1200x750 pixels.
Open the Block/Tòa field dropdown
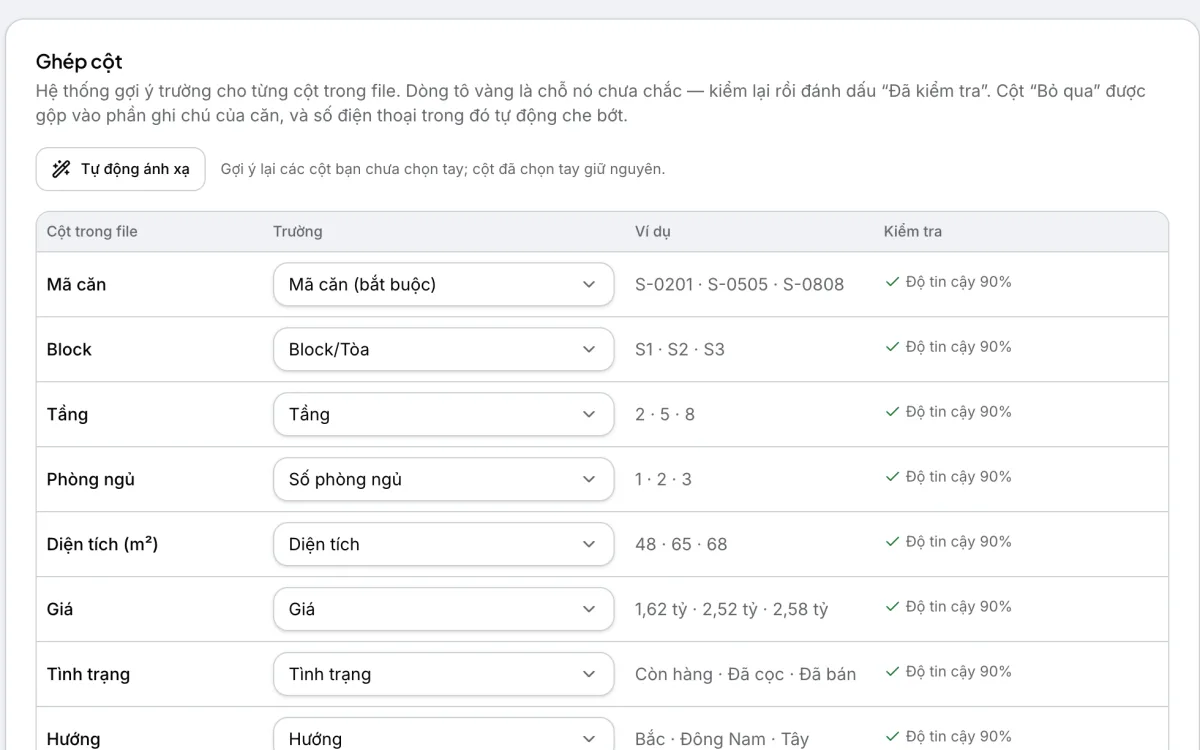tap(443, 349)
